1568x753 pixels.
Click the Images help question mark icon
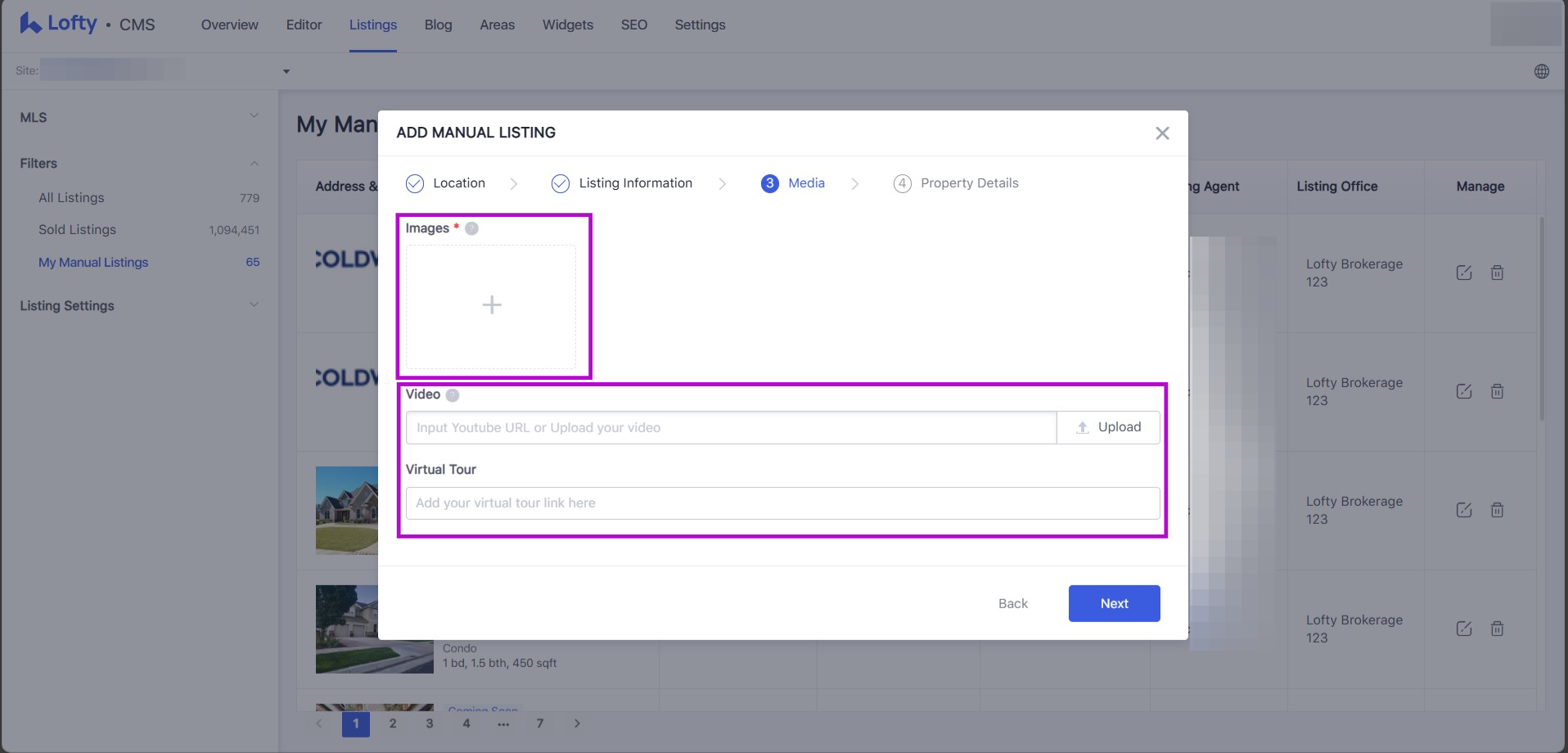pos(471,228)
